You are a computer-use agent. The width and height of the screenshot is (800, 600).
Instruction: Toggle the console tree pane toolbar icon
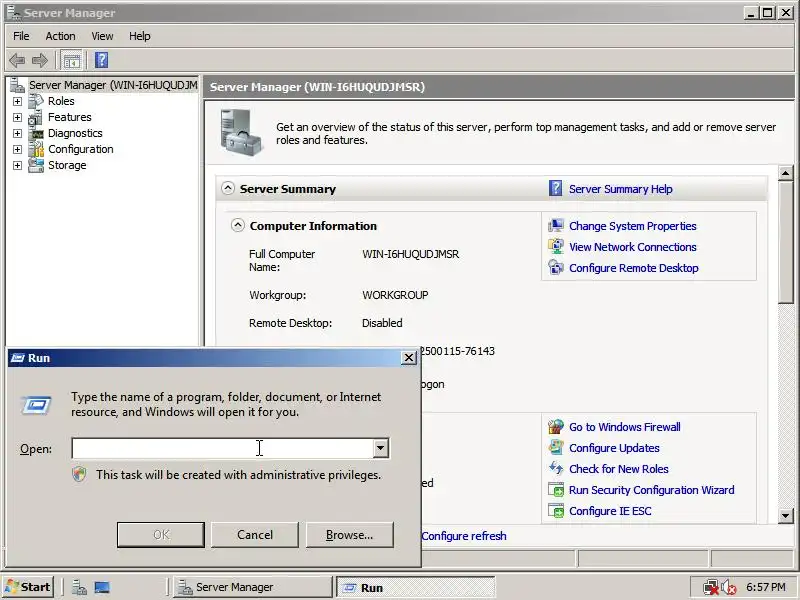click(x=71, y=61)
